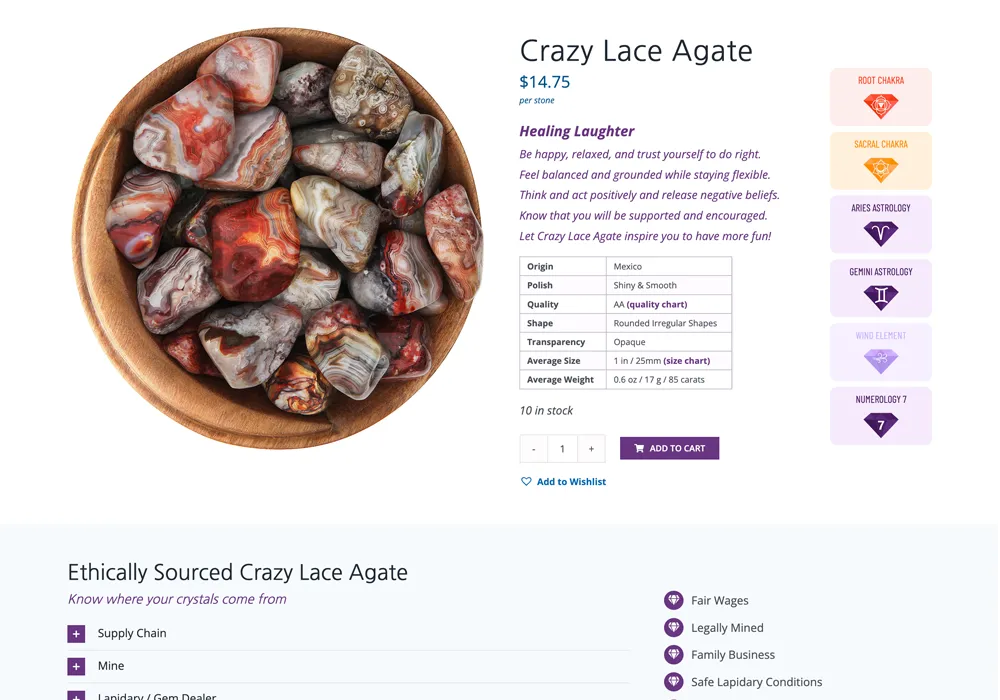This screenshot has width=1000, height=700.
Task: Select the Numerology 7 gem icon
Action: tap(881, 423)
